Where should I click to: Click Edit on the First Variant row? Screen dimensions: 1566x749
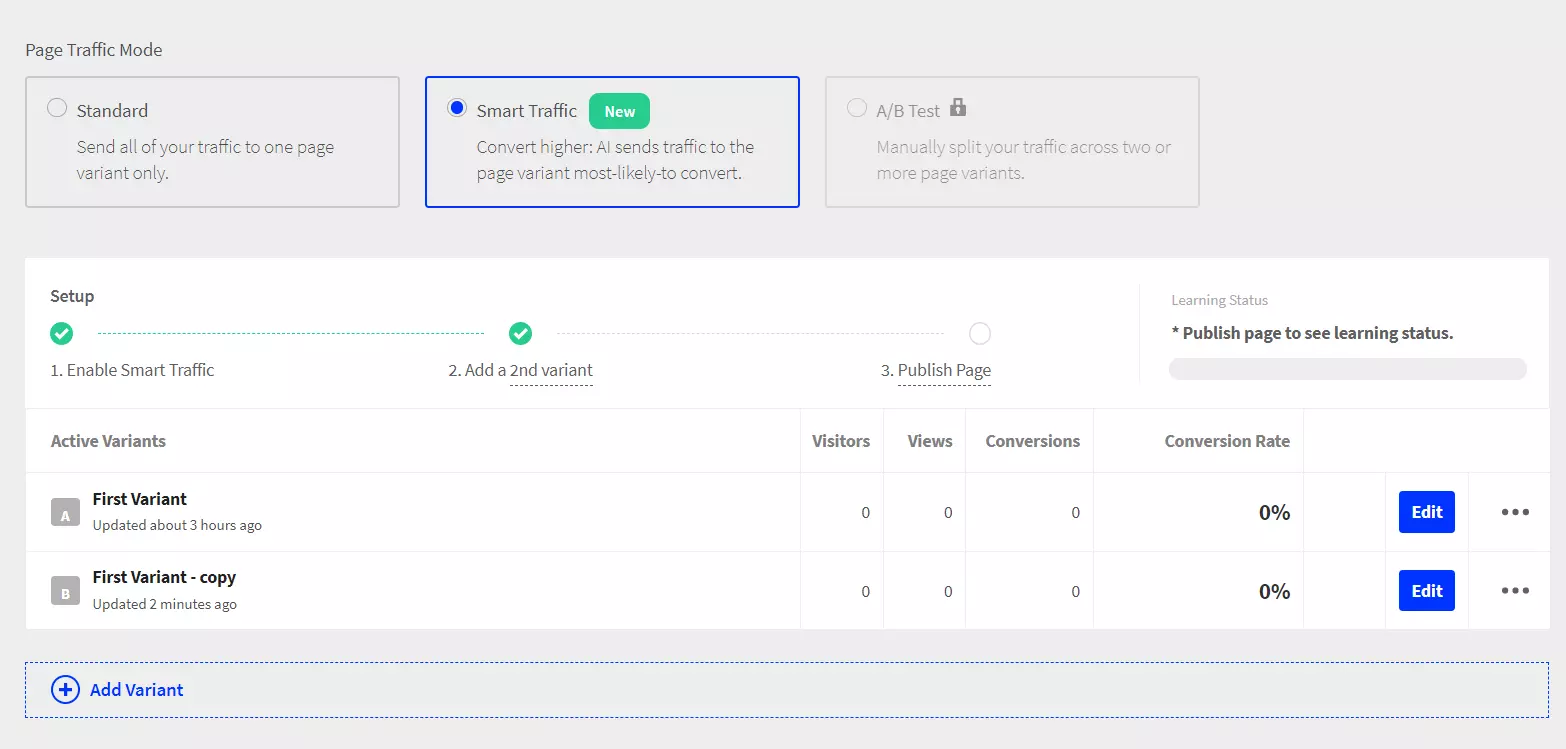1426,512
